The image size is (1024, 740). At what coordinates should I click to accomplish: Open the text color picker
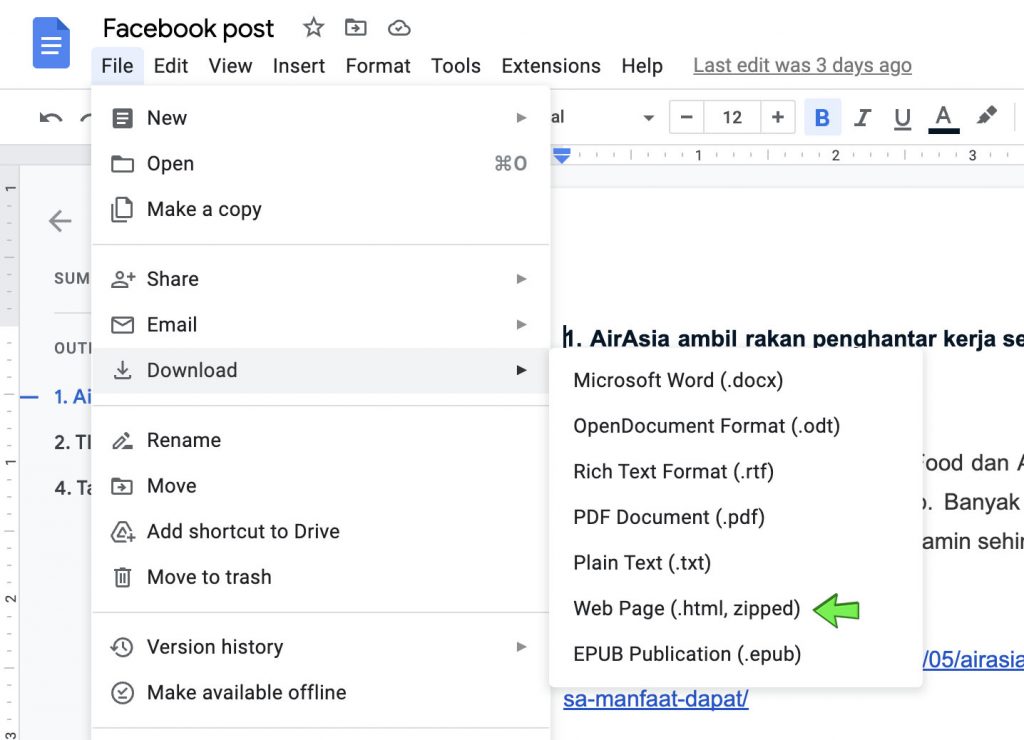944,118
